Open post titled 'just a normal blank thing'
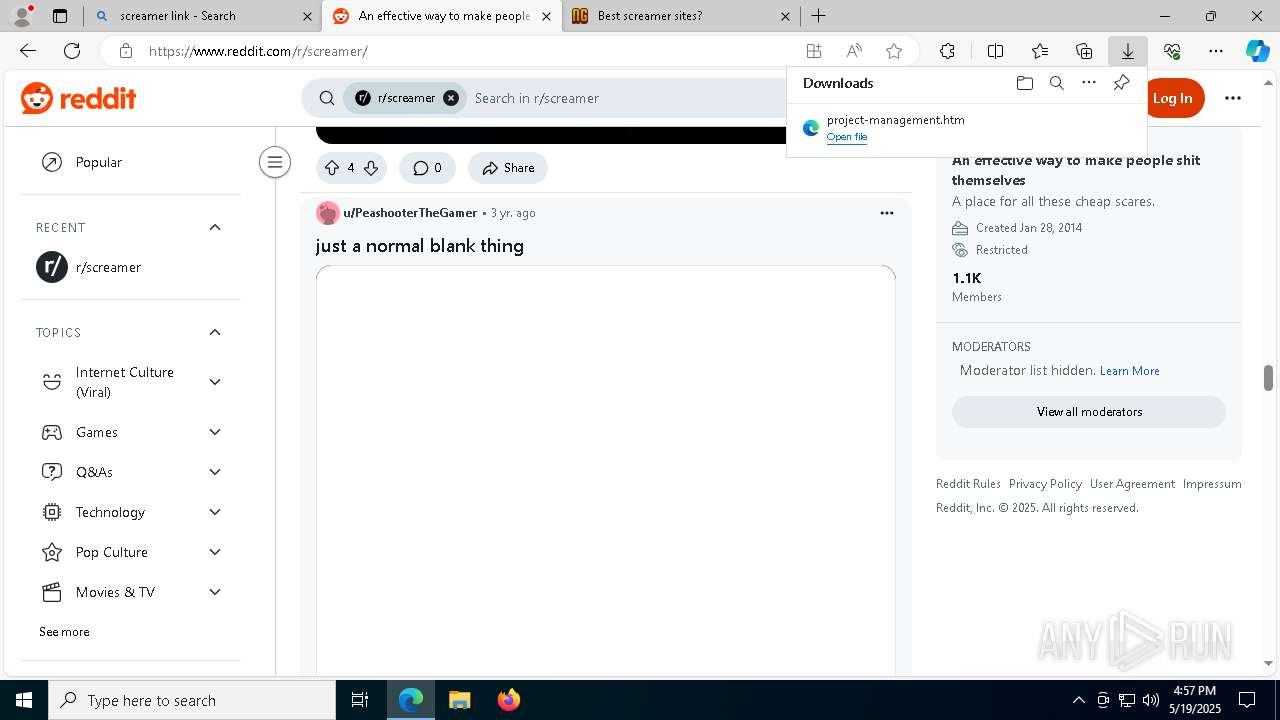 point(420,246)
